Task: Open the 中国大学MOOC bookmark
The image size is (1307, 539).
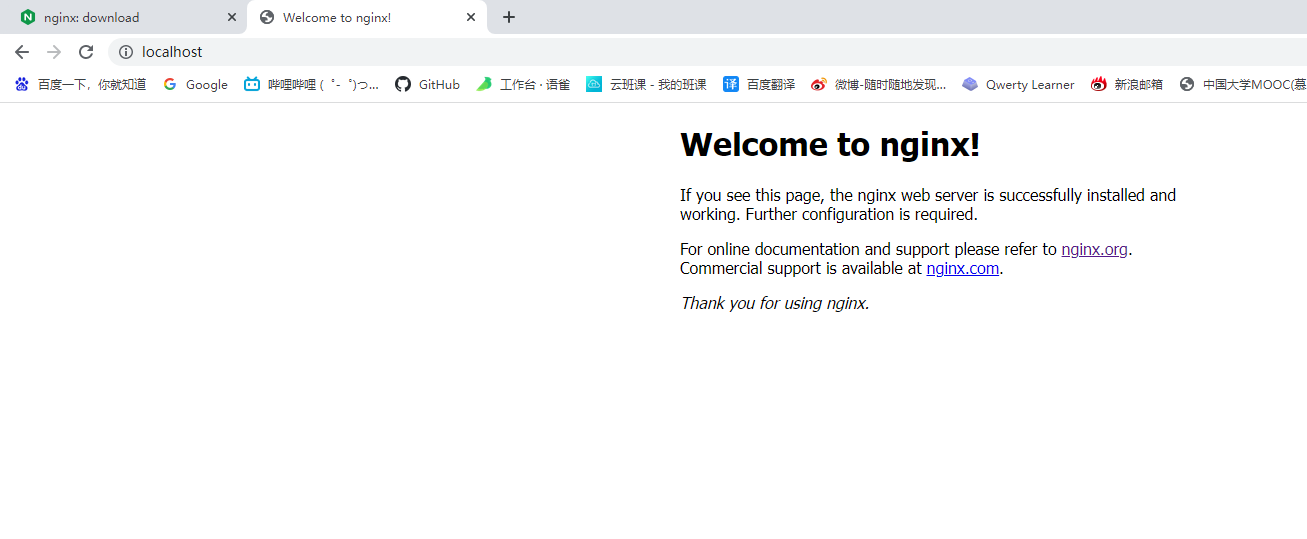Action: tap(1243, 85)
